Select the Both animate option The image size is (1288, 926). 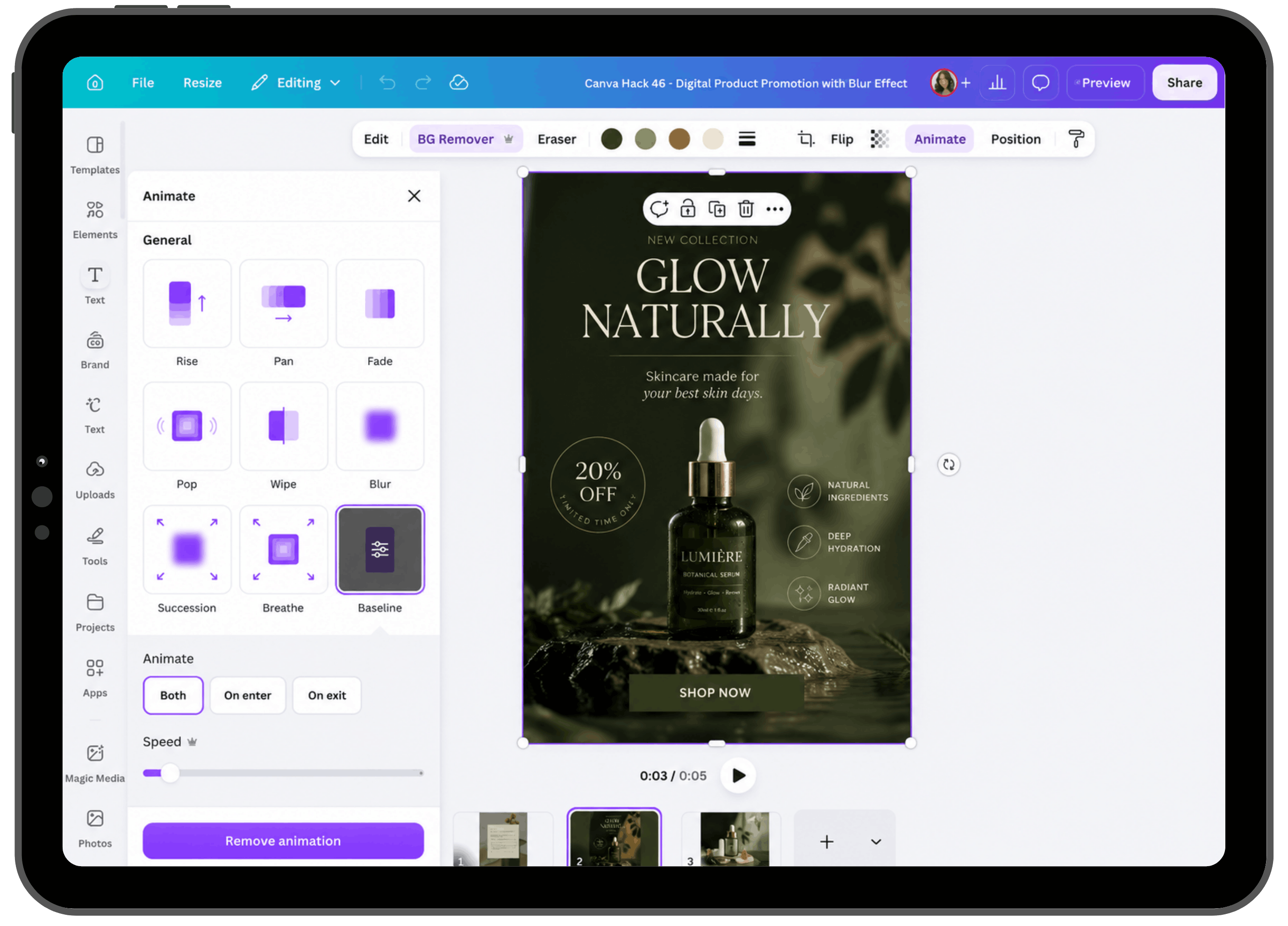pyautogui.click(x=173, y=696)
